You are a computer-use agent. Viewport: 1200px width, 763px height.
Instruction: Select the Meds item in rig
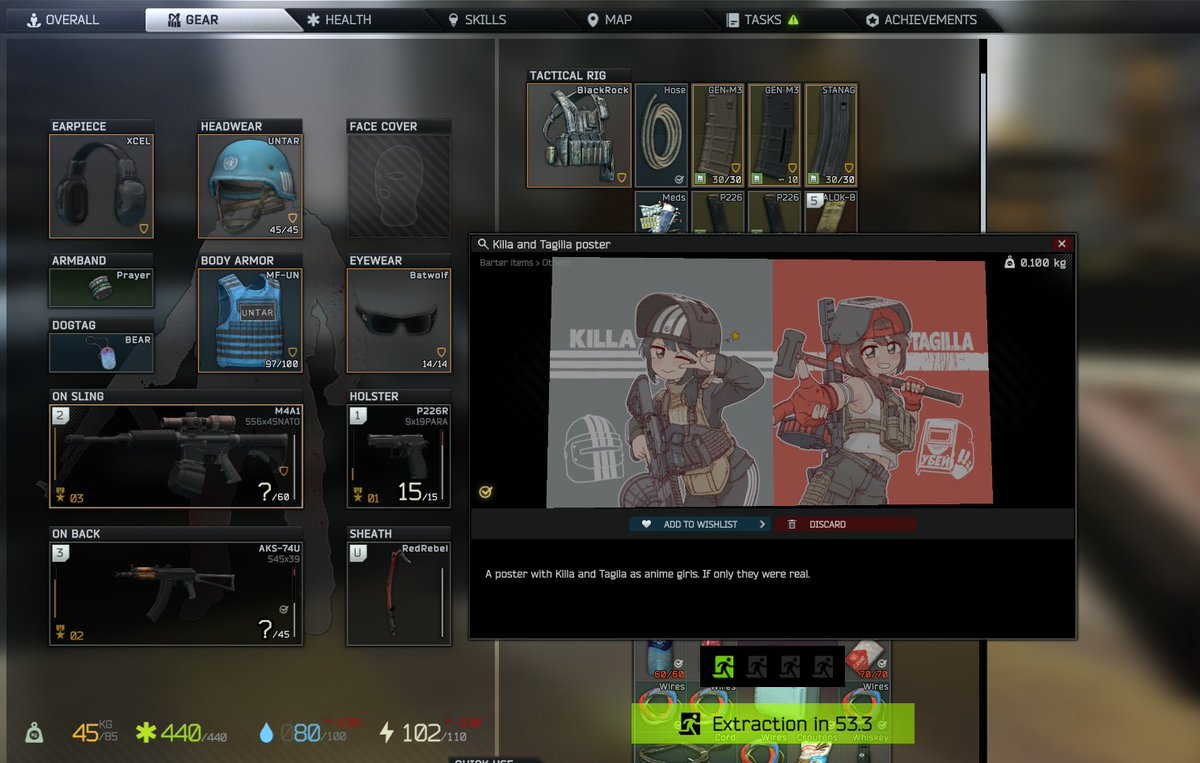pos(662,213)
